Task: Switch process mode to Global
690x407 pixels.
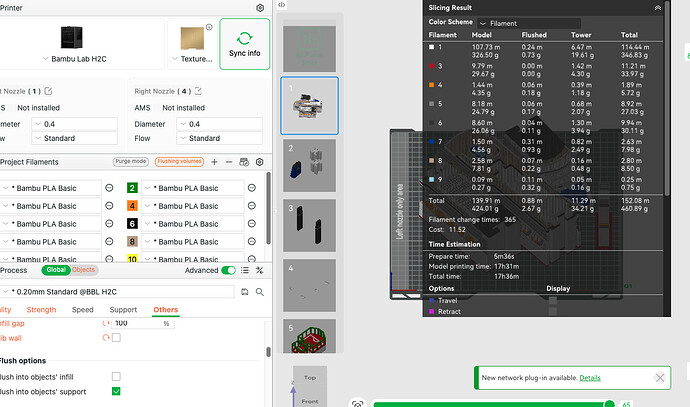Action: (56, 270)
